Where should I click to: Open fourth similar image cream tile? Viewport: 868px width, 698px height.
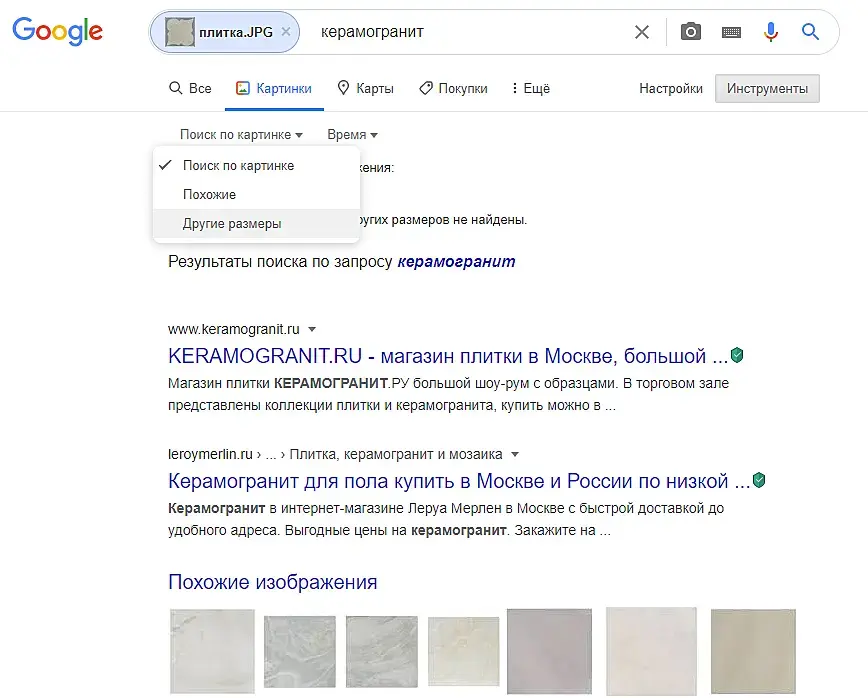[x=464, y=652]
